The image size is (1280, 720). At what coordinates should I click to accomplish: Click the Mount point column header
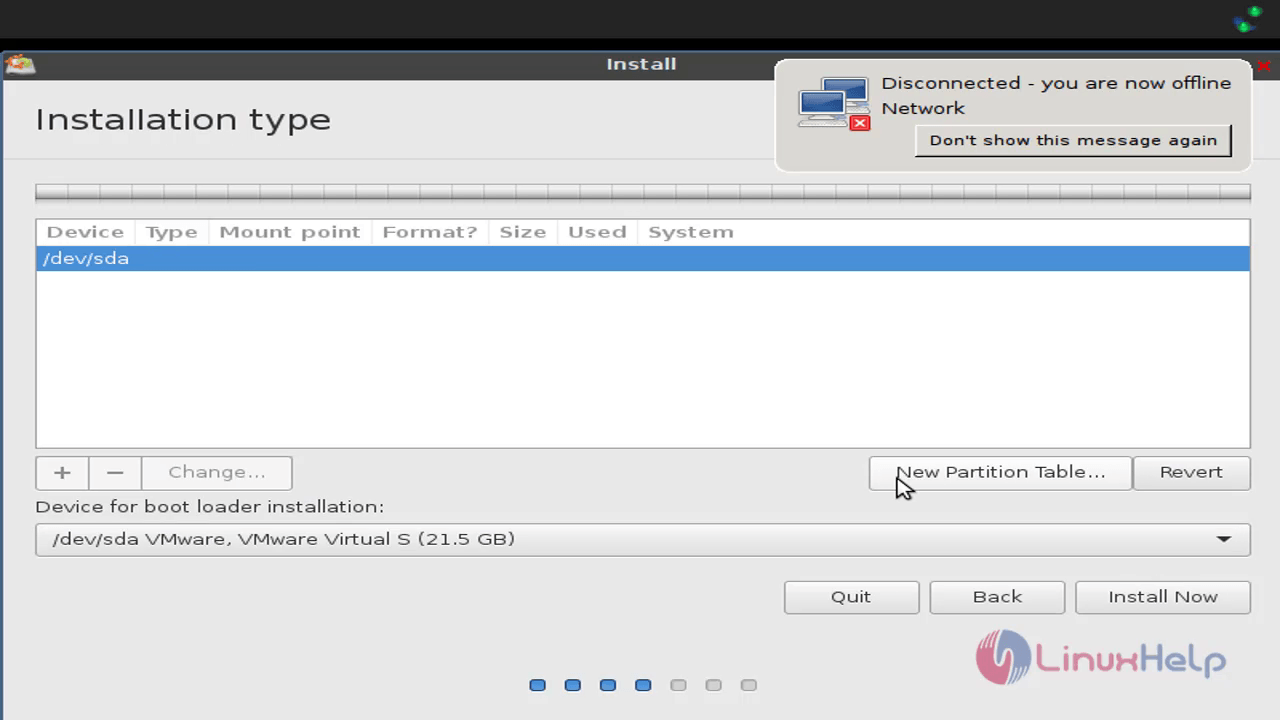(x=289, y=232)
